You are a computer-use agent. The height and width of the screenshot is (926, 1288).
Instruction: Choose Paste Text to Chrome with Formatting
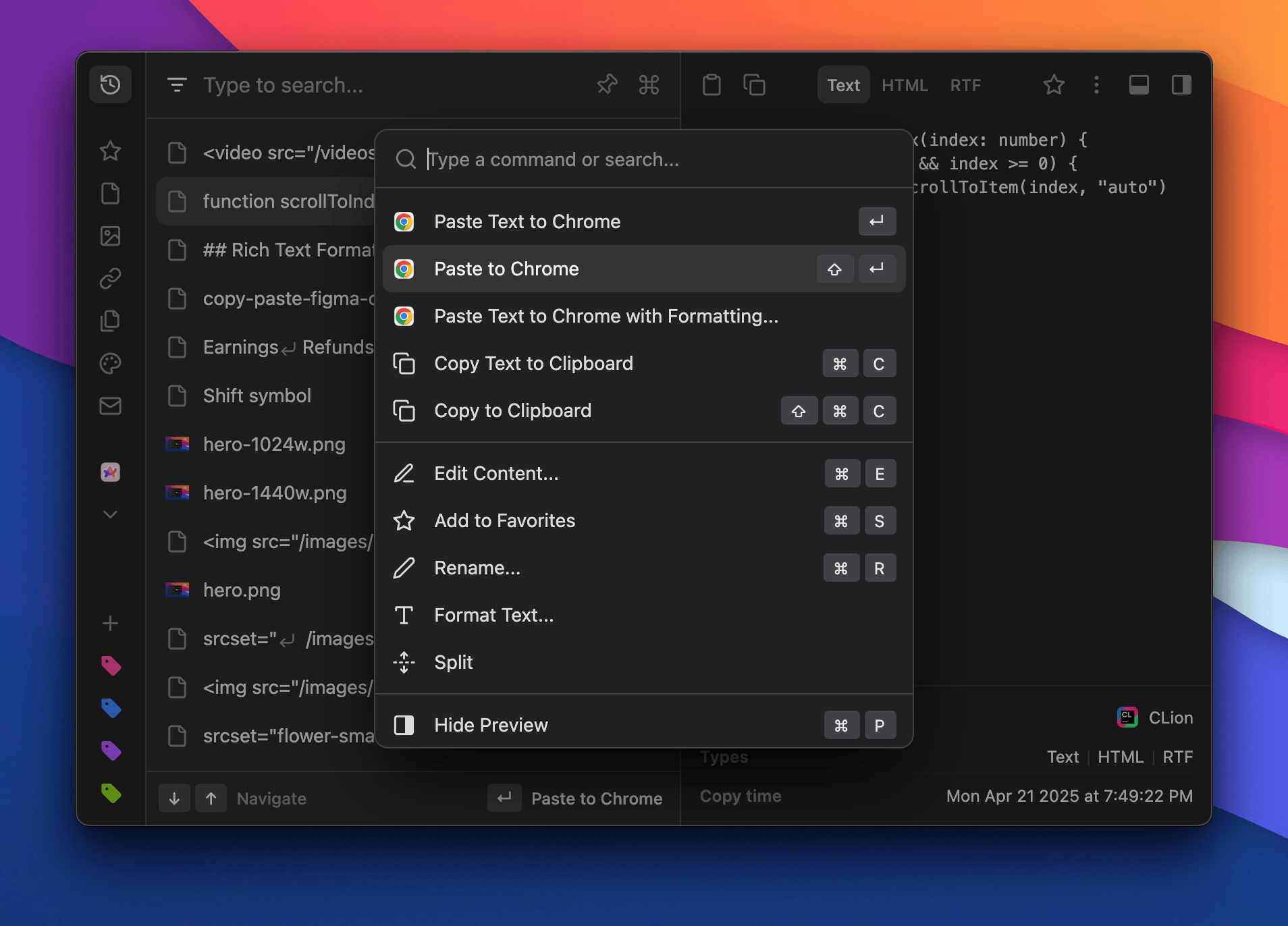pos(606,316)
